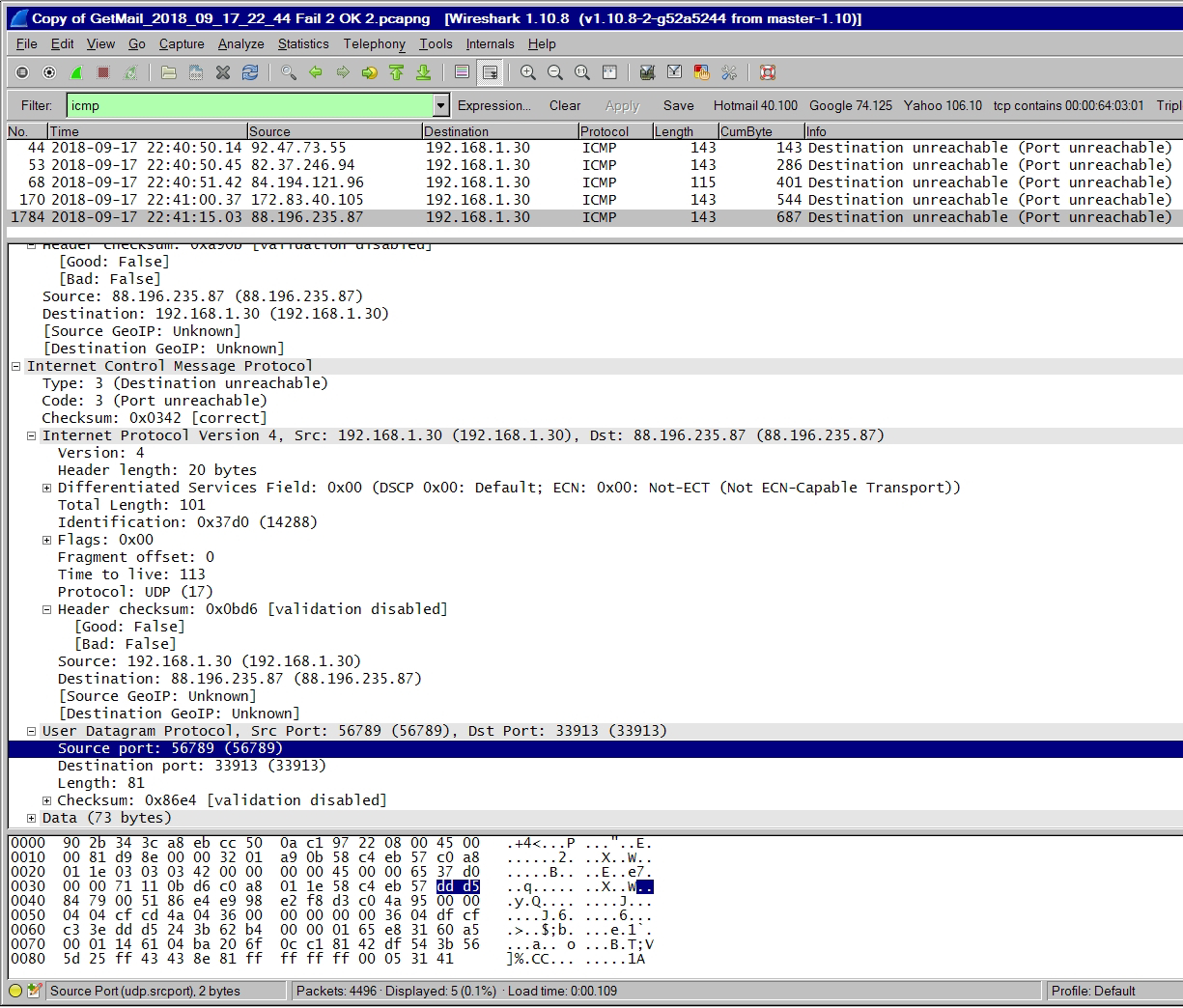Open the Statistics menu

303,43
